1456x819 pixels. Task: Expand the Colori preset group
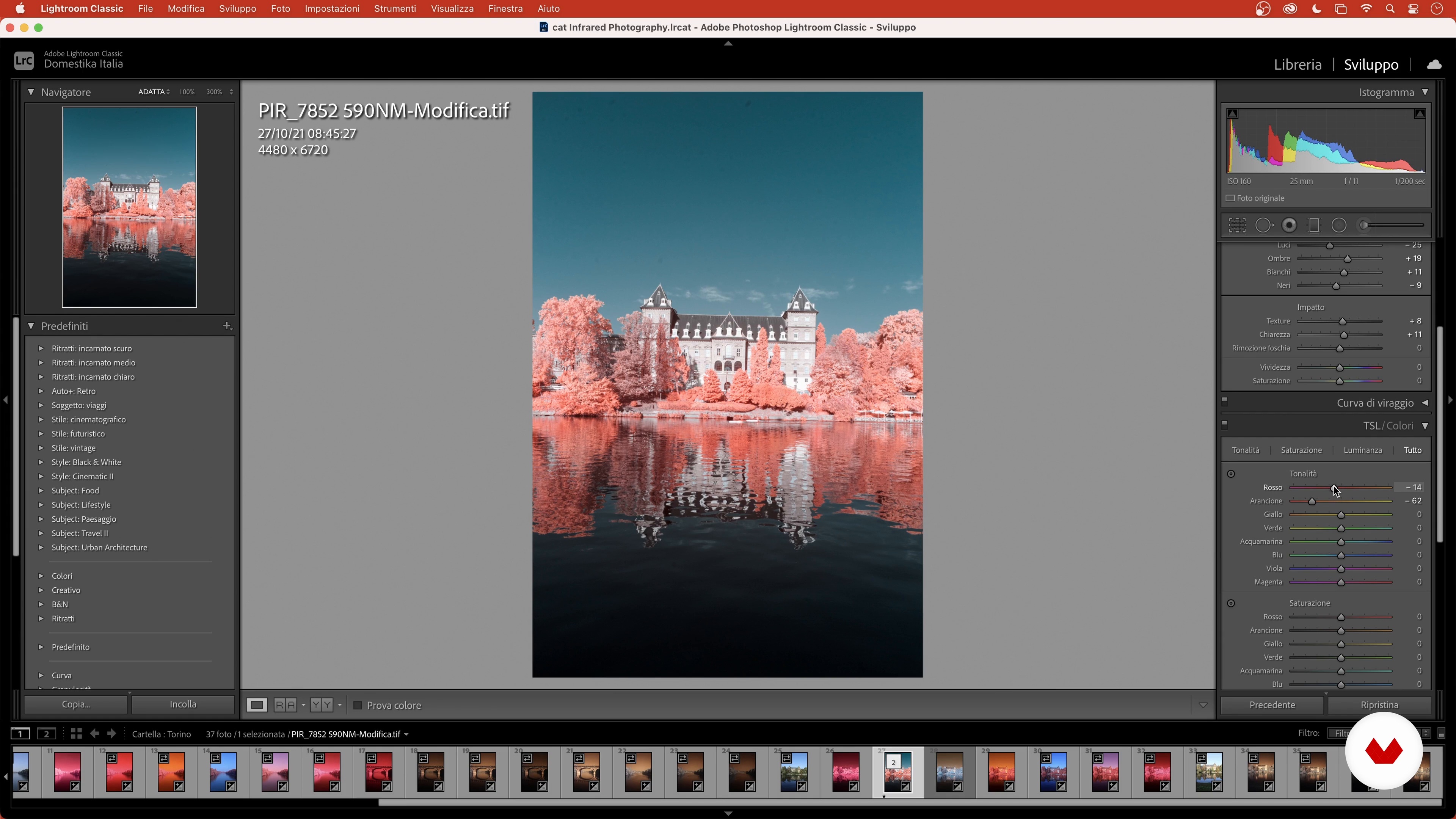pyautogui.click(x=41, y=576)
